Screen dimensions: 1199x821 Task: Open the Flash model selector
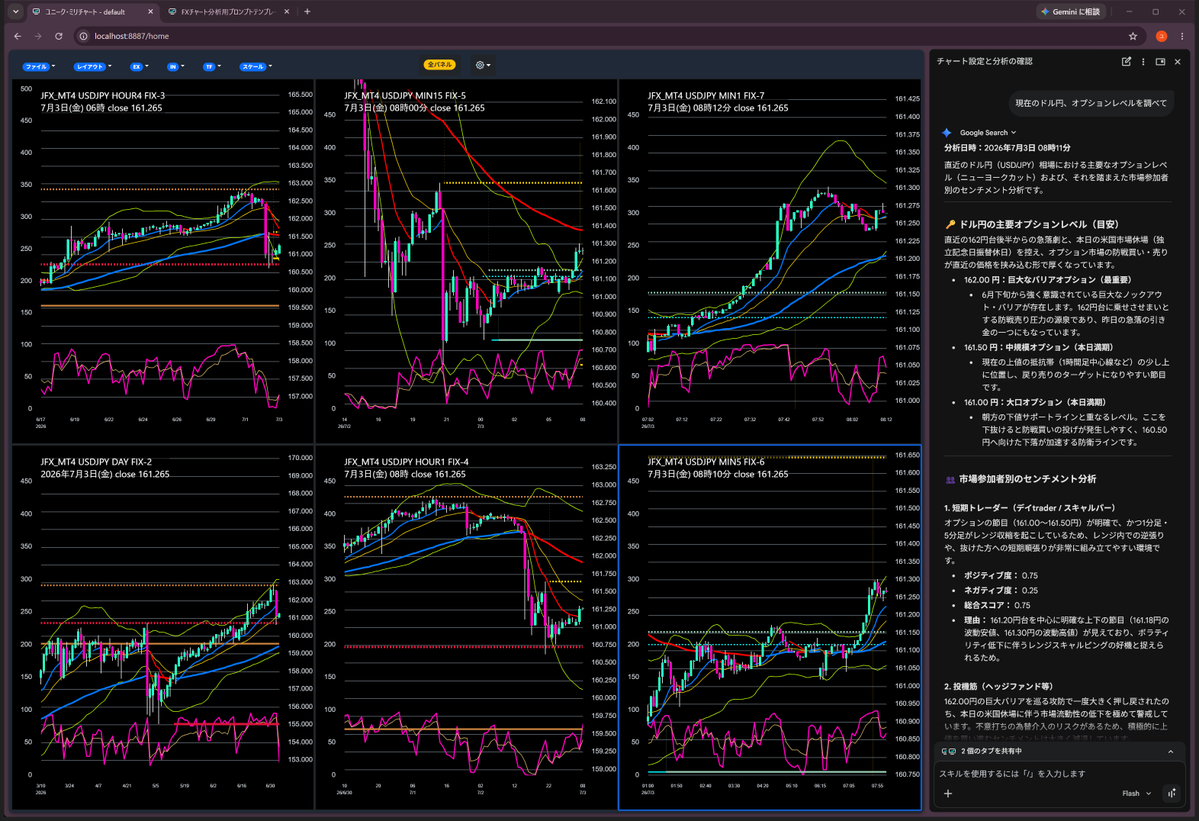coord(1136,793)
